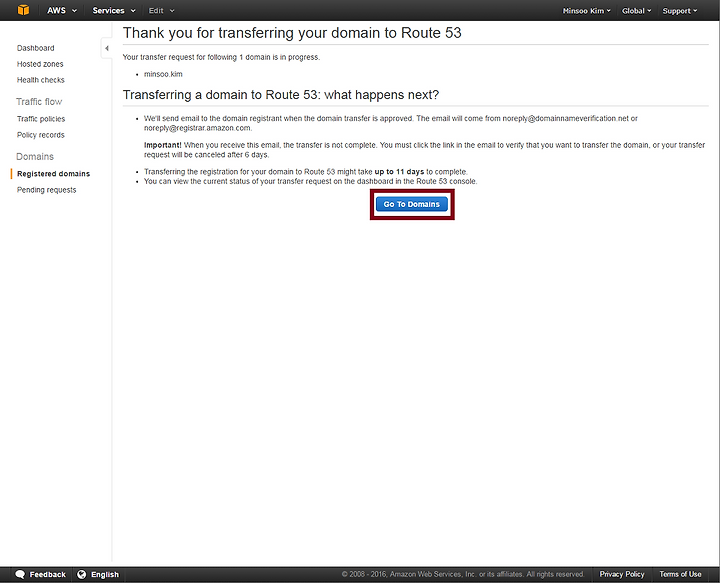Open the Global region dropdown
This screenshot has width=720, height=583.
[636, 11]
